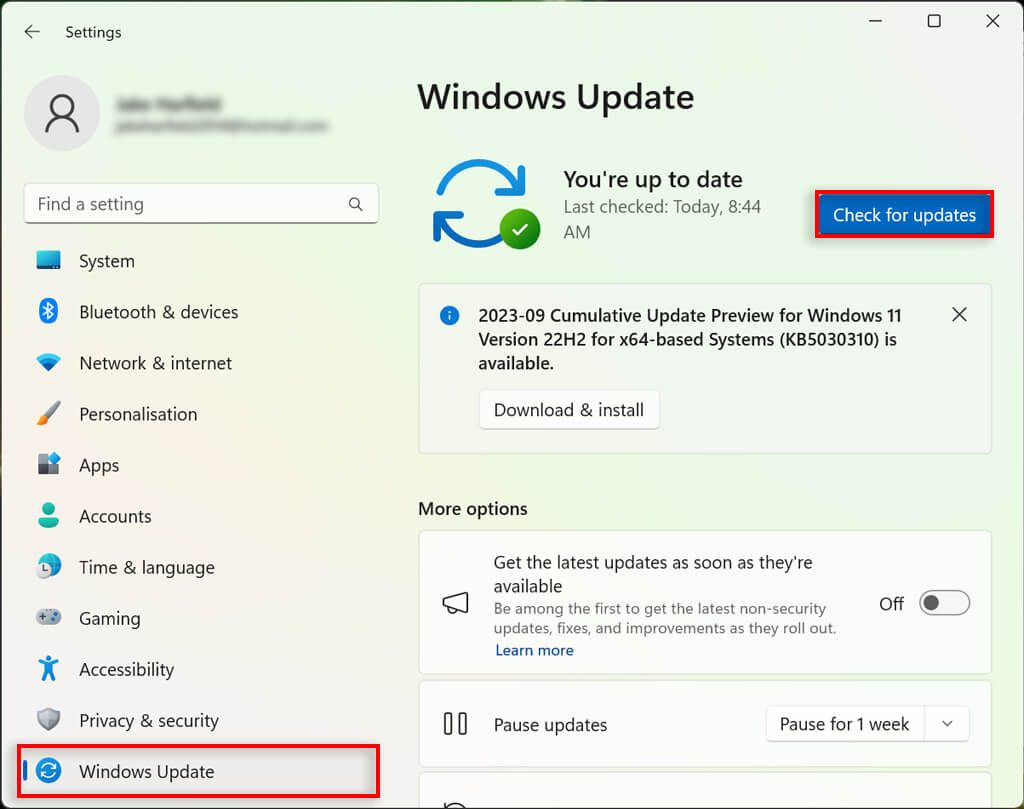The image size is (1024, 809).
Task: Click the Apps icon in sidebar
Action: (x=48, y=464)
